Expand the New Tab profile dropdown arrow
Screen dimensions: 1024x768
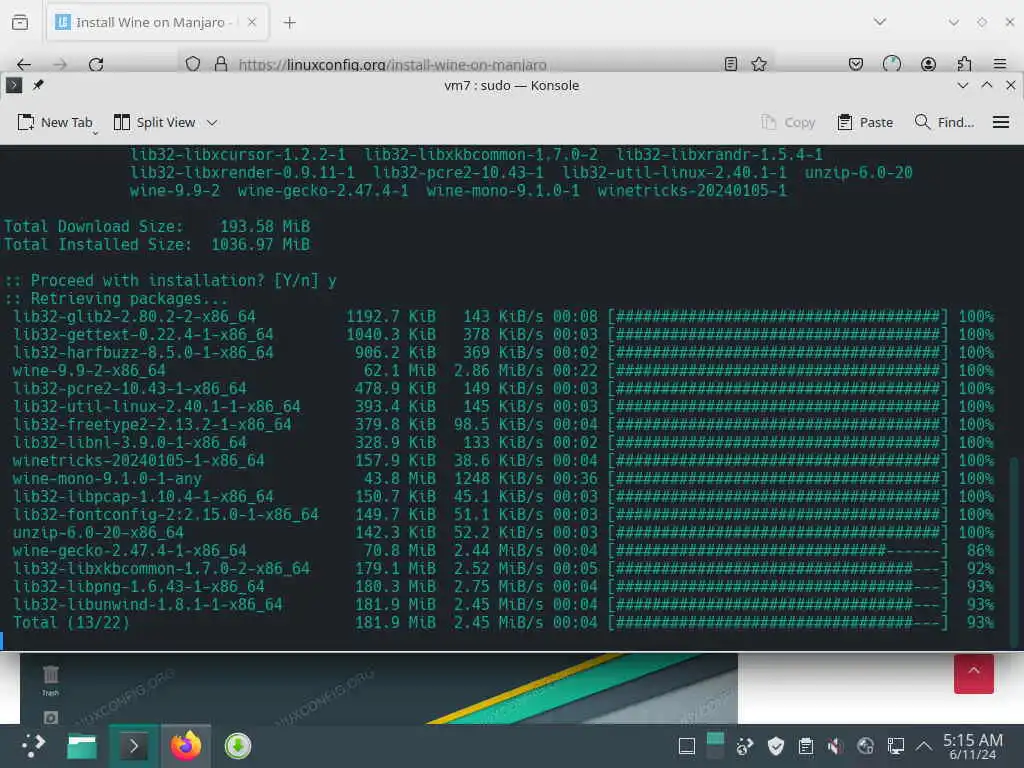click(x=95, y=133)
